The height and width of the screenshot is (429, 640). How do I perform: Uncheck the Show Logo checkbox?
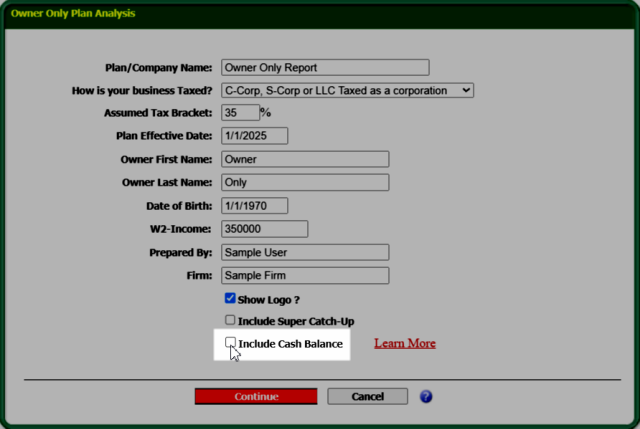click(230, 298)
